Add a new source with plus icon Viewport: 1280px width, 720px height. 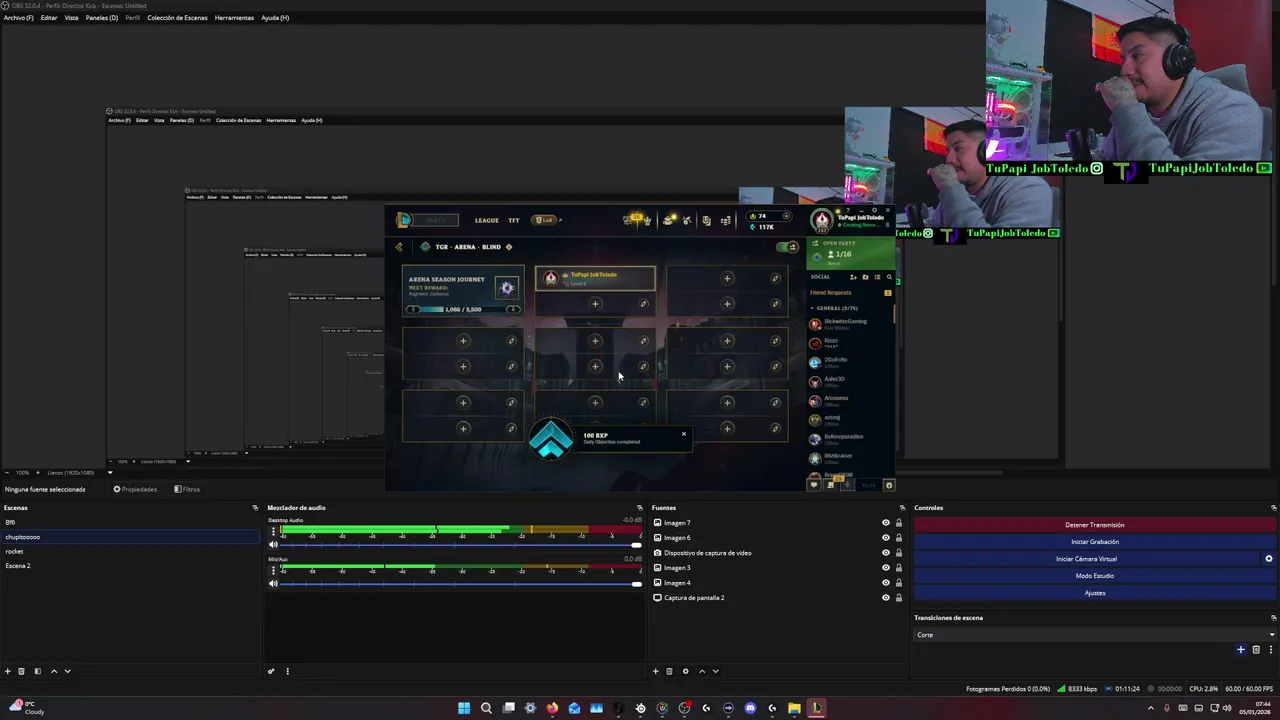click(656, 671)
